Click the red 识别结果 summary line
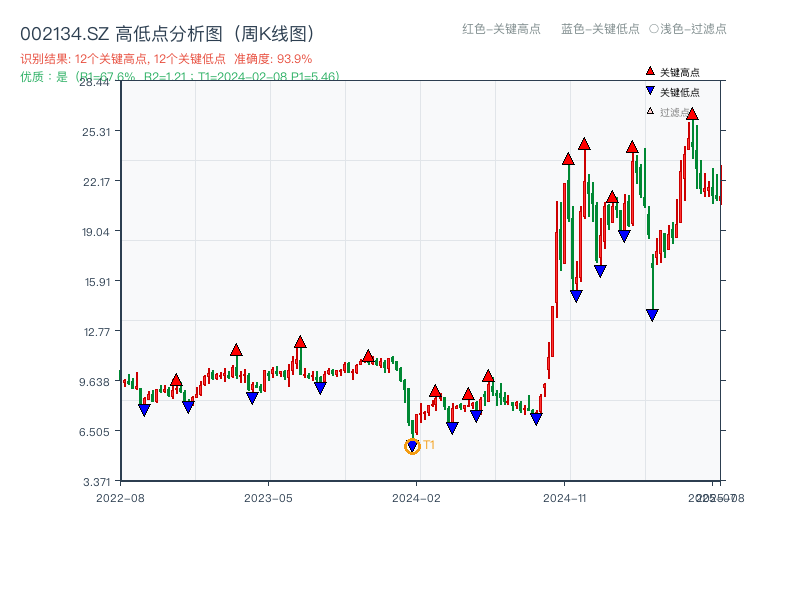This screenshot has width=800, height=600. pos(166,59)
